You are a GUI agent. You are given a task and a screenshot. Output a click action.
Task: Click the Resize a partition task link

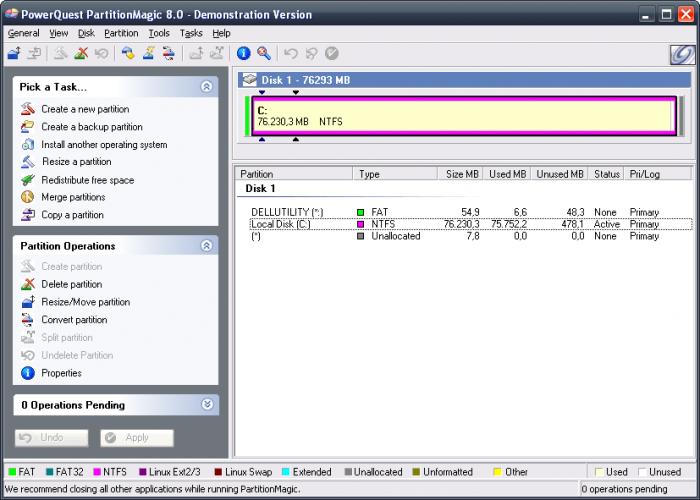[76, 162]
